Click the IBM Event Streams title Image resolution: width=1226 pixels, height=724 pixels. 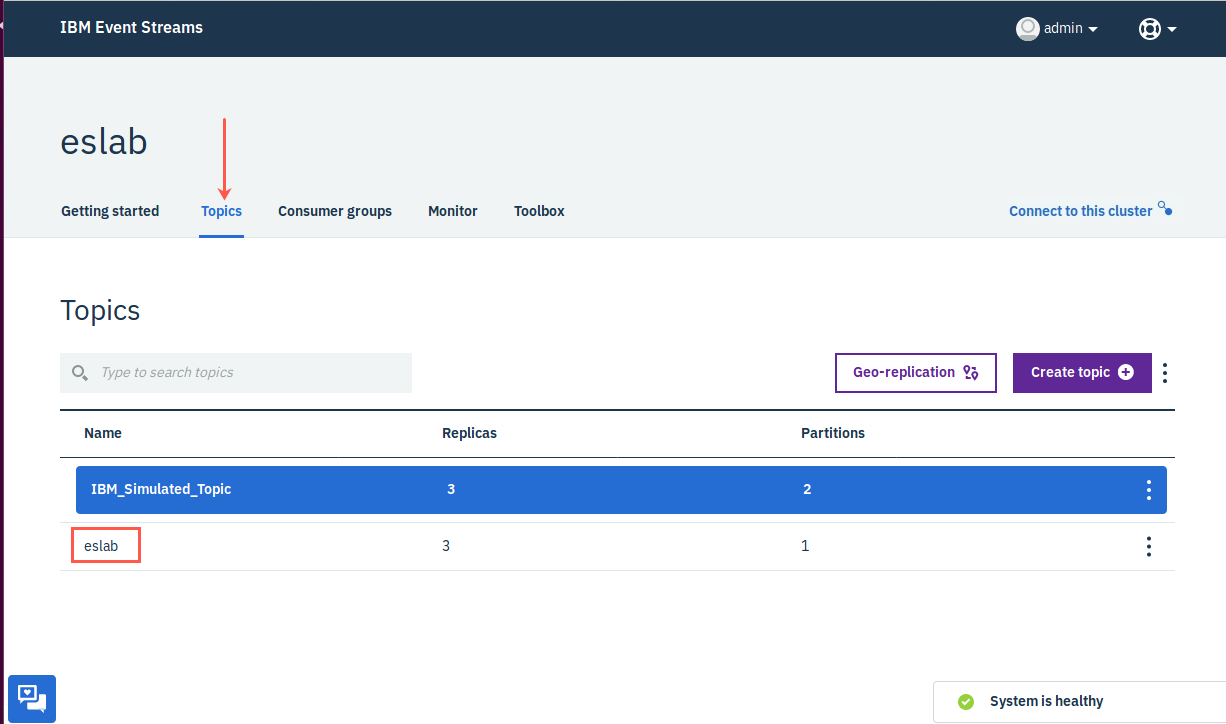pos(131,27)
